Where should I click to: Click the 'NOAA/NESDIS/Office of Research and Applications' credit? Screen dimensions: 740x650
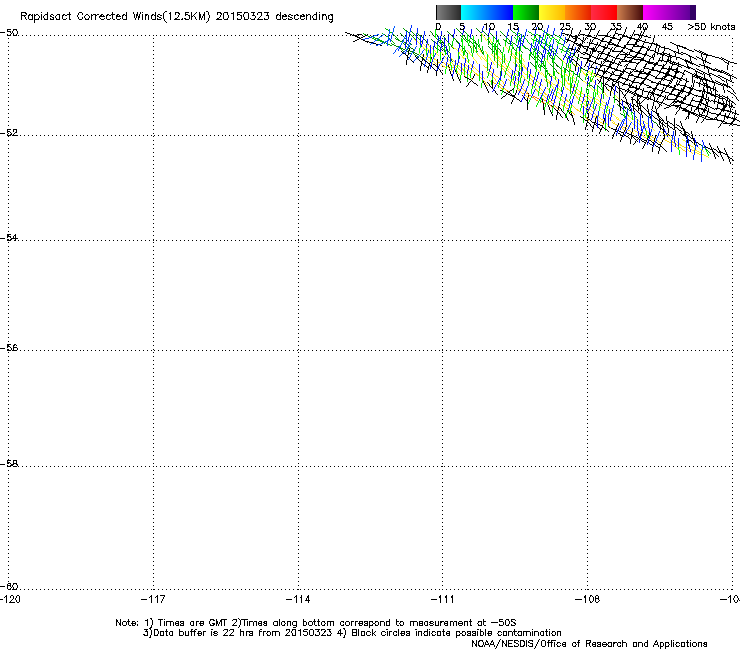[x=589, y=644]
